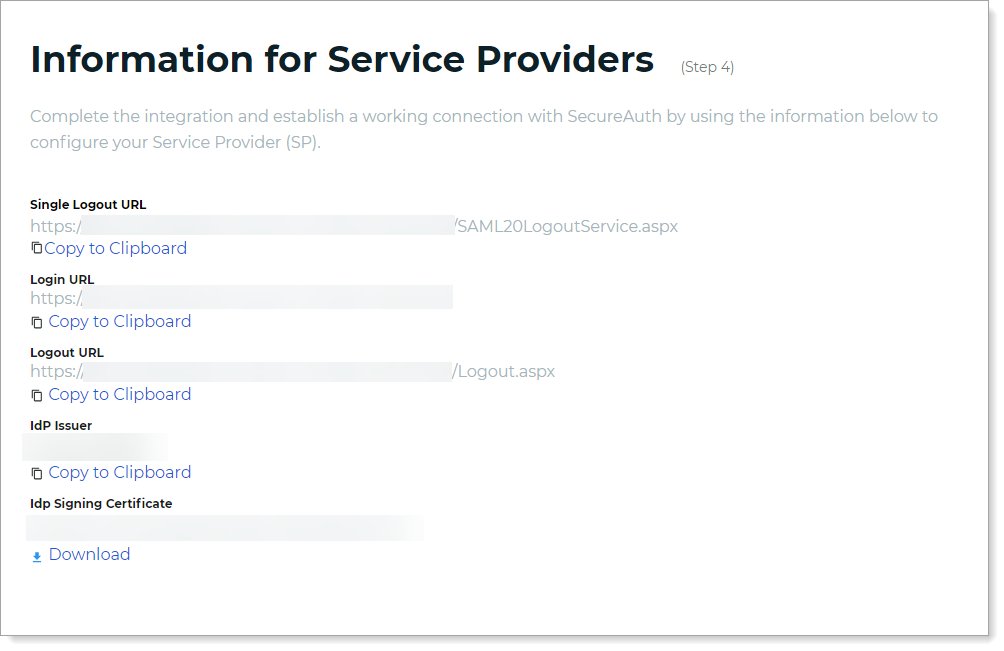The width and height of the screenshot is (1004, 651).
Task: Click the copy icon under Single Logout URL
Action: click(x=36, y=248)
